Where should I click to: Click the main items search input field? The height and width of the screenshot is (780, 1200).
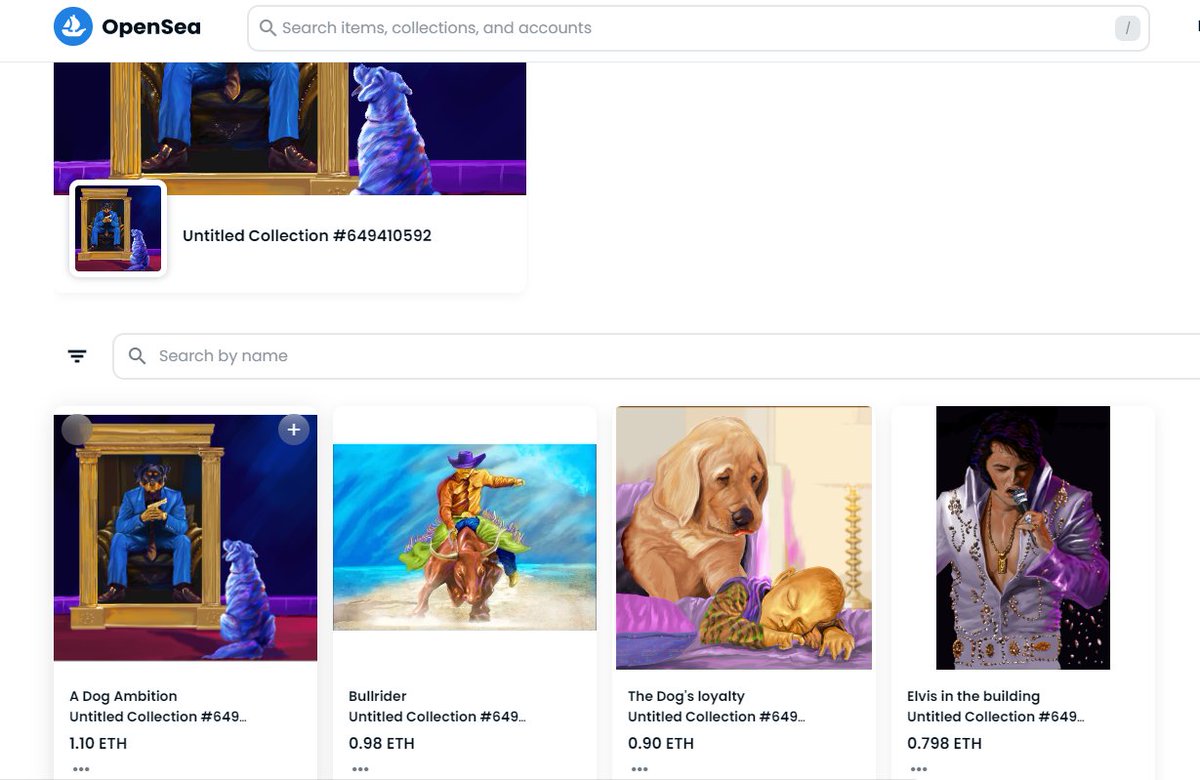(600, 28)
